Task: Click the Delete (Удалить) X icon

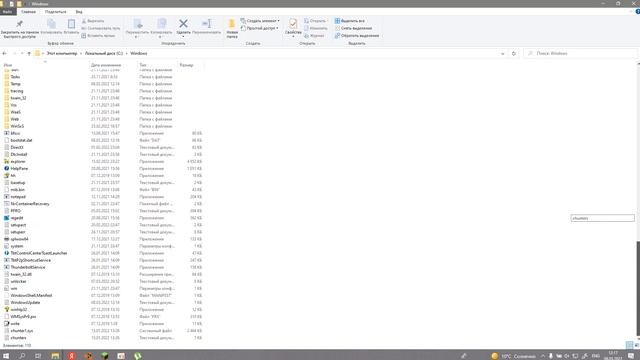Action: pos(183,24)
